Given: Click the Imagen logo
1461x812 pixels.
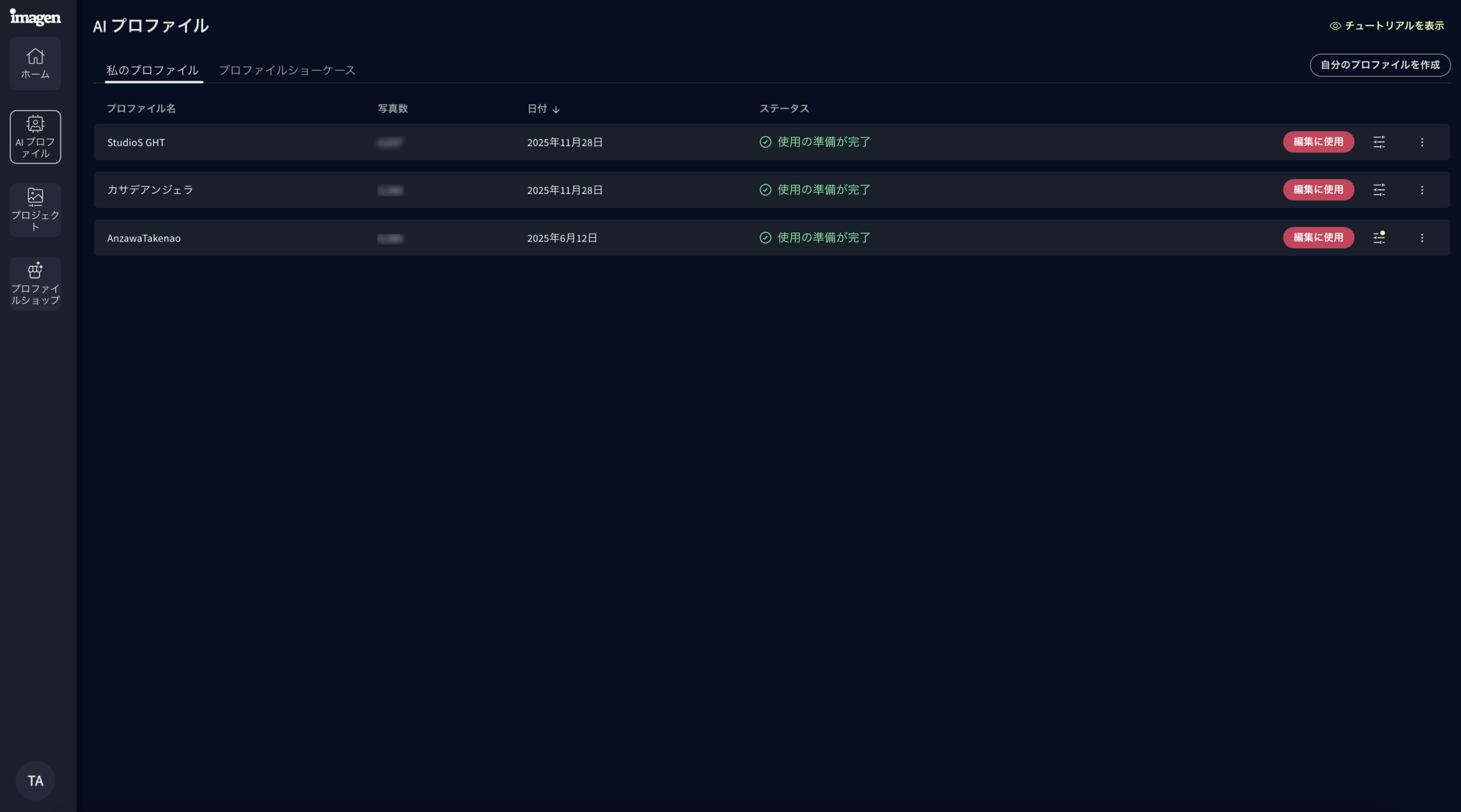Looking at the screenshot, I should pyautogui.click(x=35, y=18).
